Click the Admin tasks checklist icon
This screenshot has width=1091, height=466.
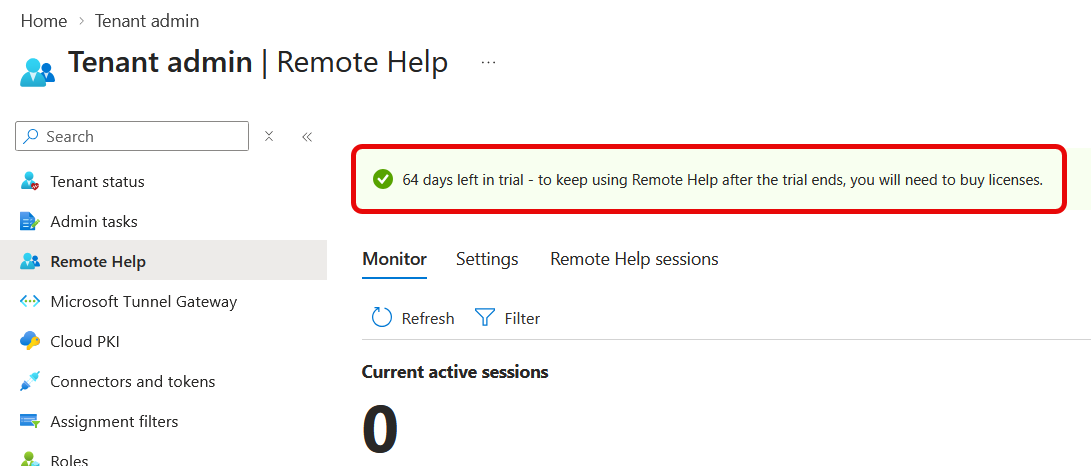click(30, 222)
